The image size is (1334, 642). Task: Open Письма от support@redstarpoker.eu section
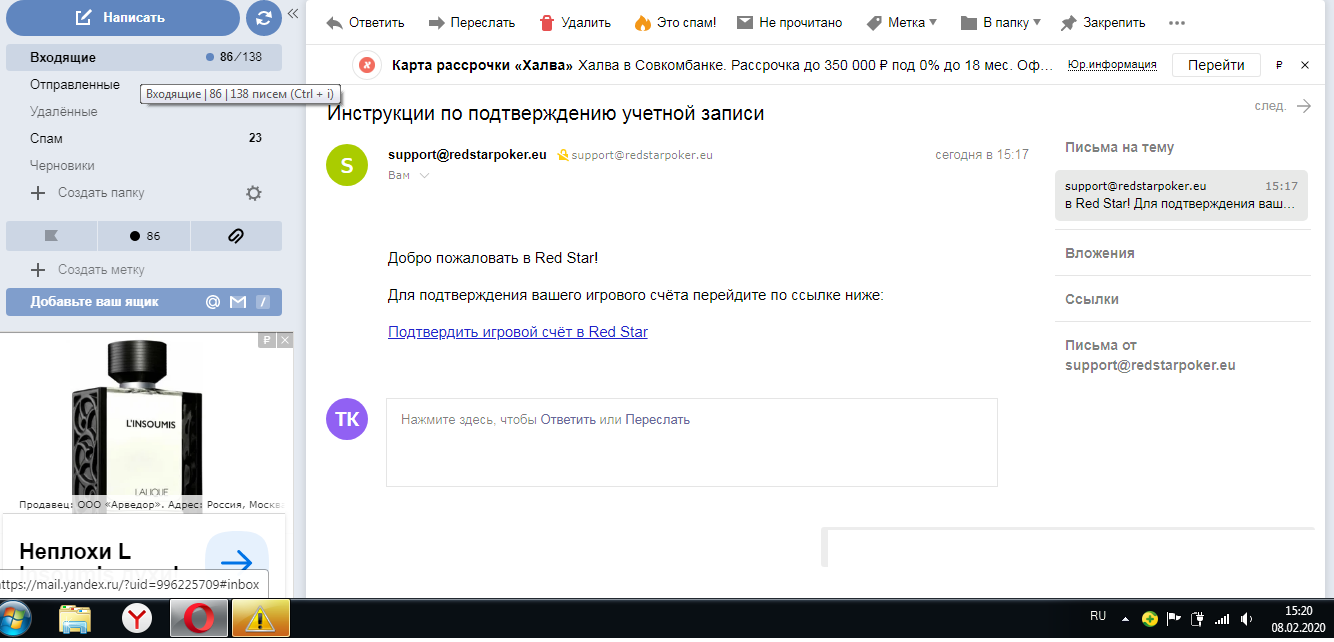tap(1150, 355)
